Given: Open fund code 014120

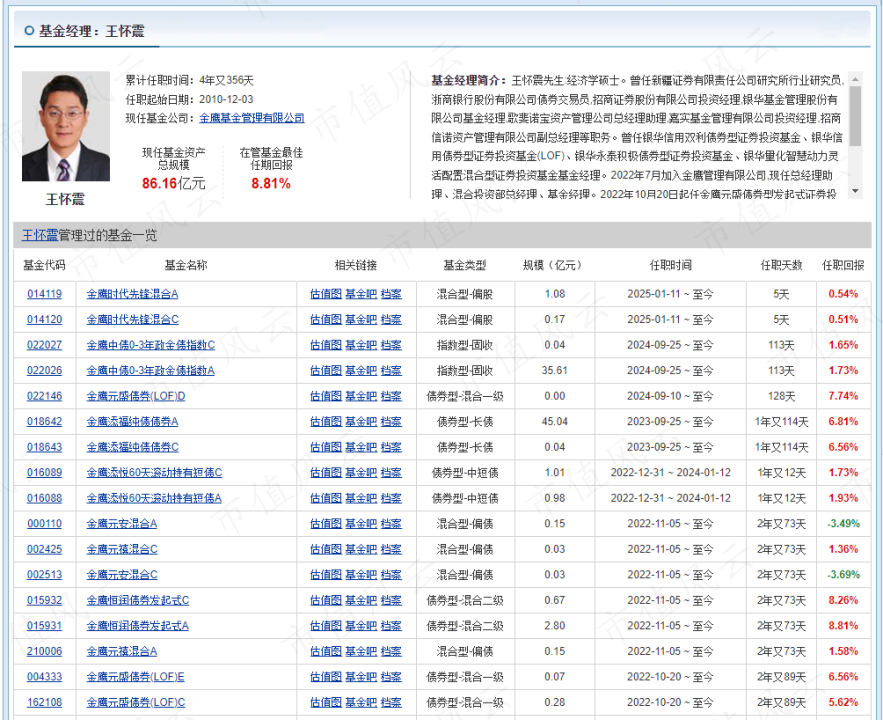Looking at the screenshot, I should (44, 320).
